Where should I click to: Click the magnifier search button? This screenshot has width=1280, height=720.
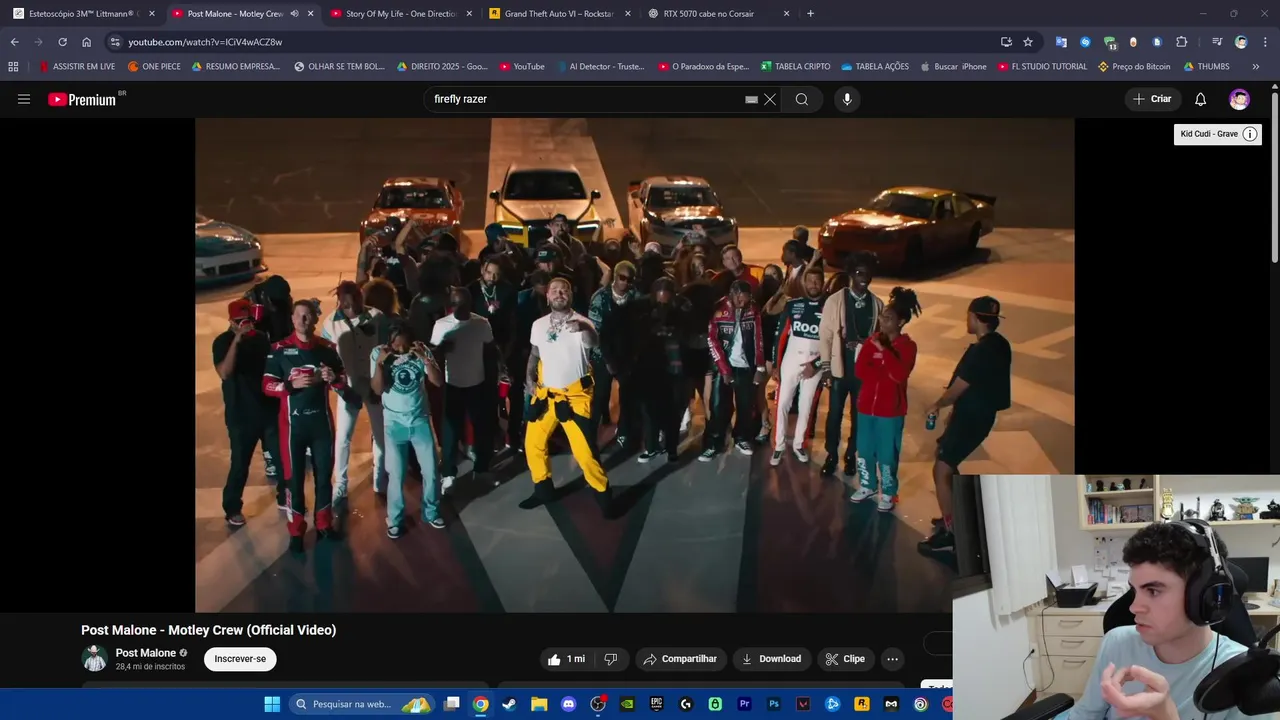coord(802,99)
